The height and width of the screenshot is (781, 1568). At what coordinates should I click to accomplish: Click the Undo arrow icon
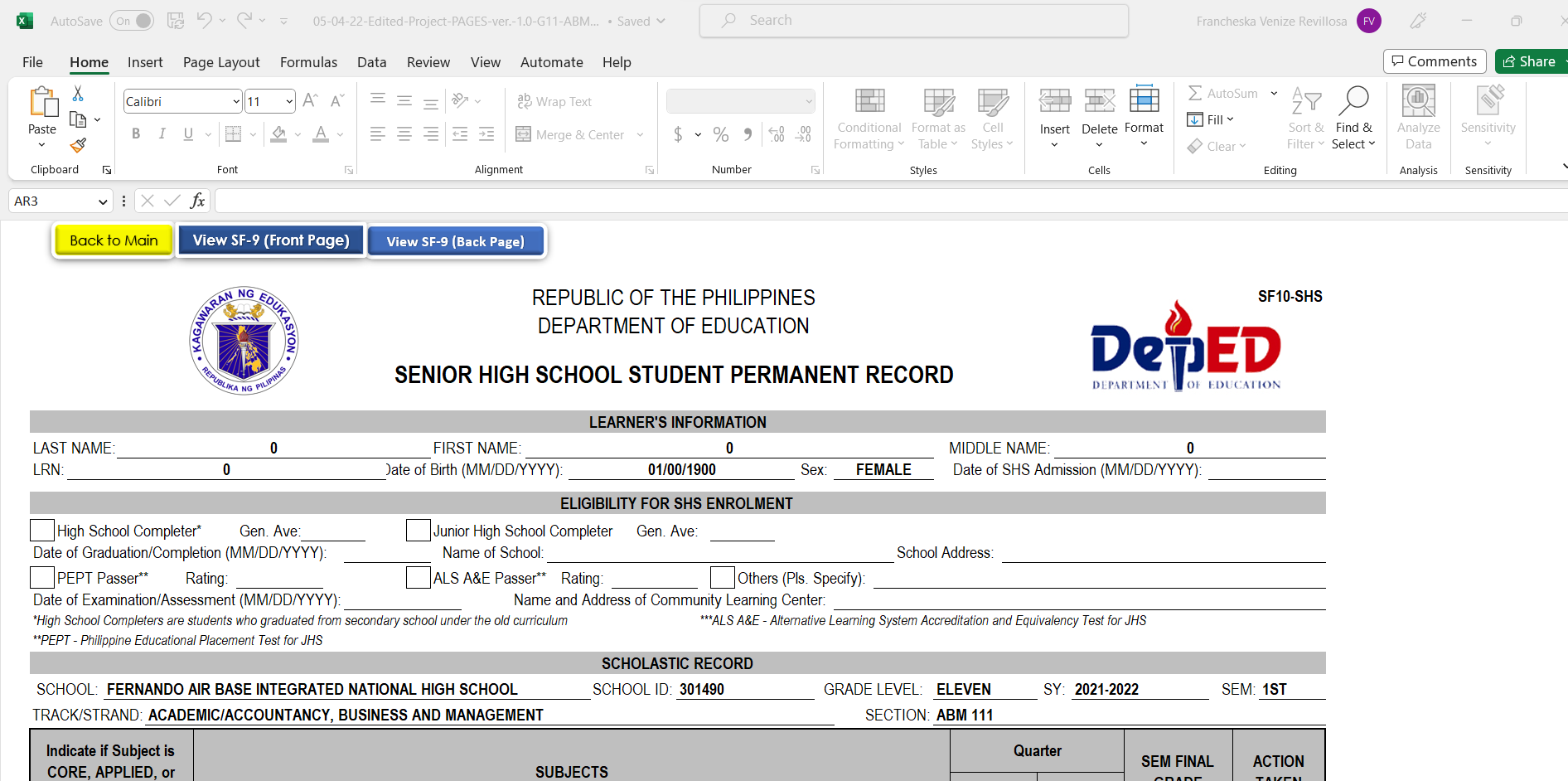click(x=204, y=21)
